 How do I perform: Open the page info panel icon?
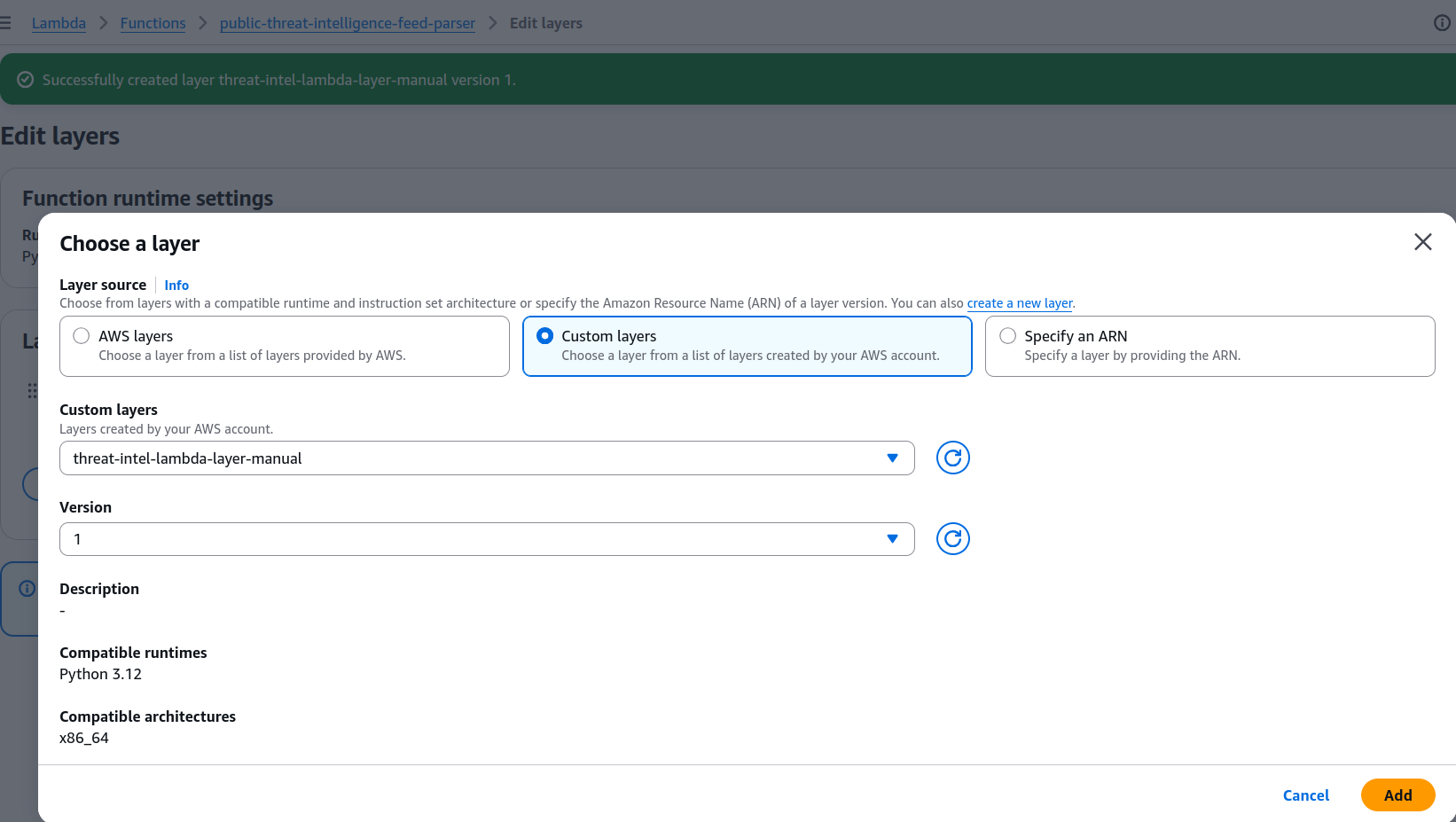tap(1442, 23)
